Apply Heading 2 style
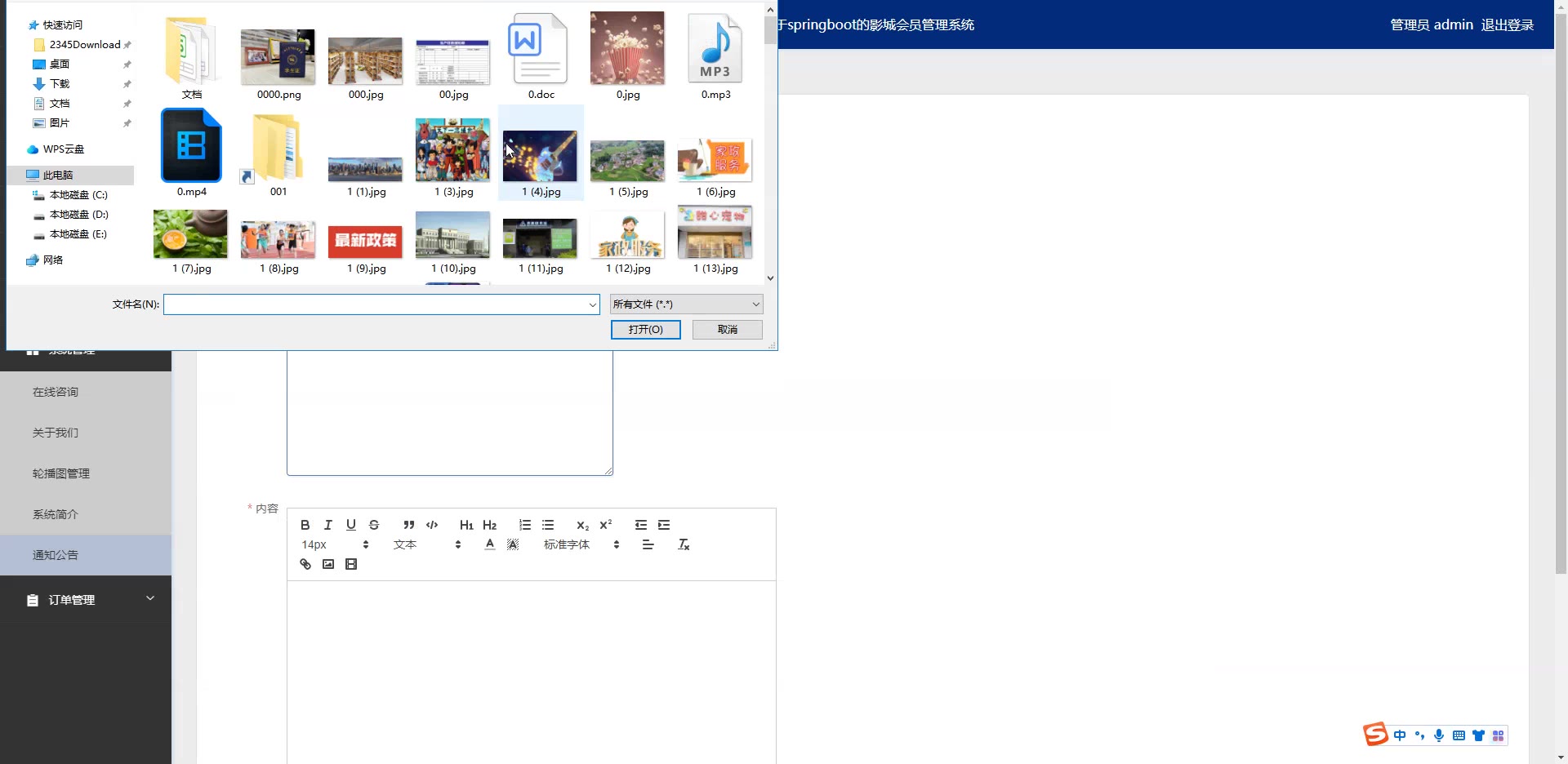Screen dimensions: 1568x764 [489, 525]
